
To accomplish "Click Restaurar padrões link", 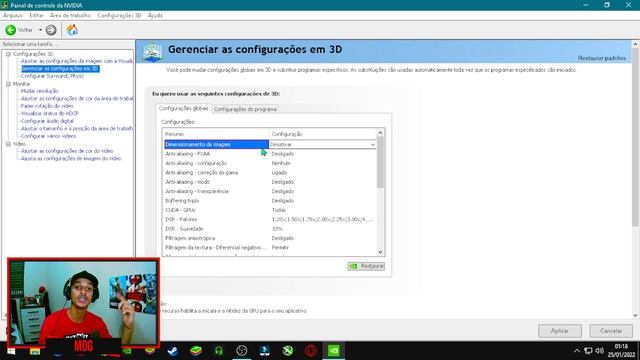I will [602, 58].
